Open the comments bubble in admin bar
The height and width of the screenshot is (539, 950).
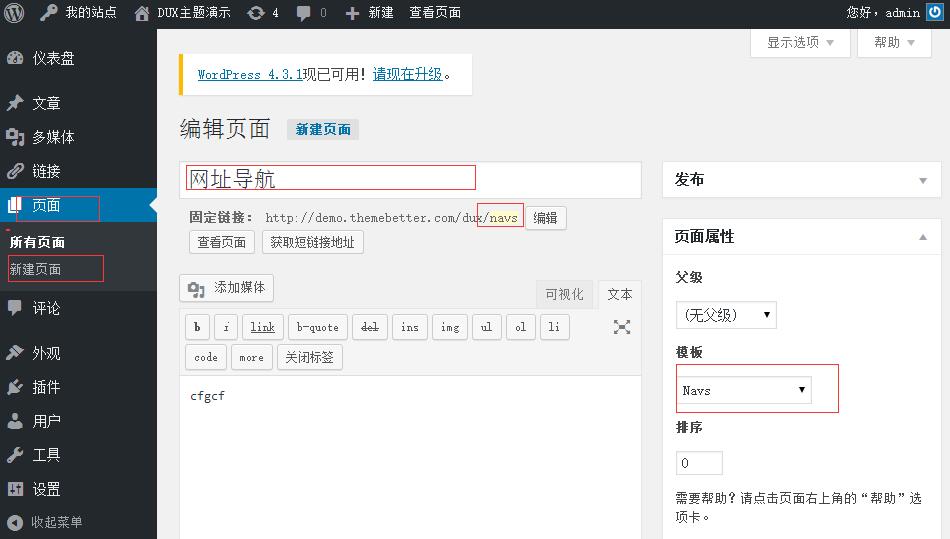[x=304, y=13]
